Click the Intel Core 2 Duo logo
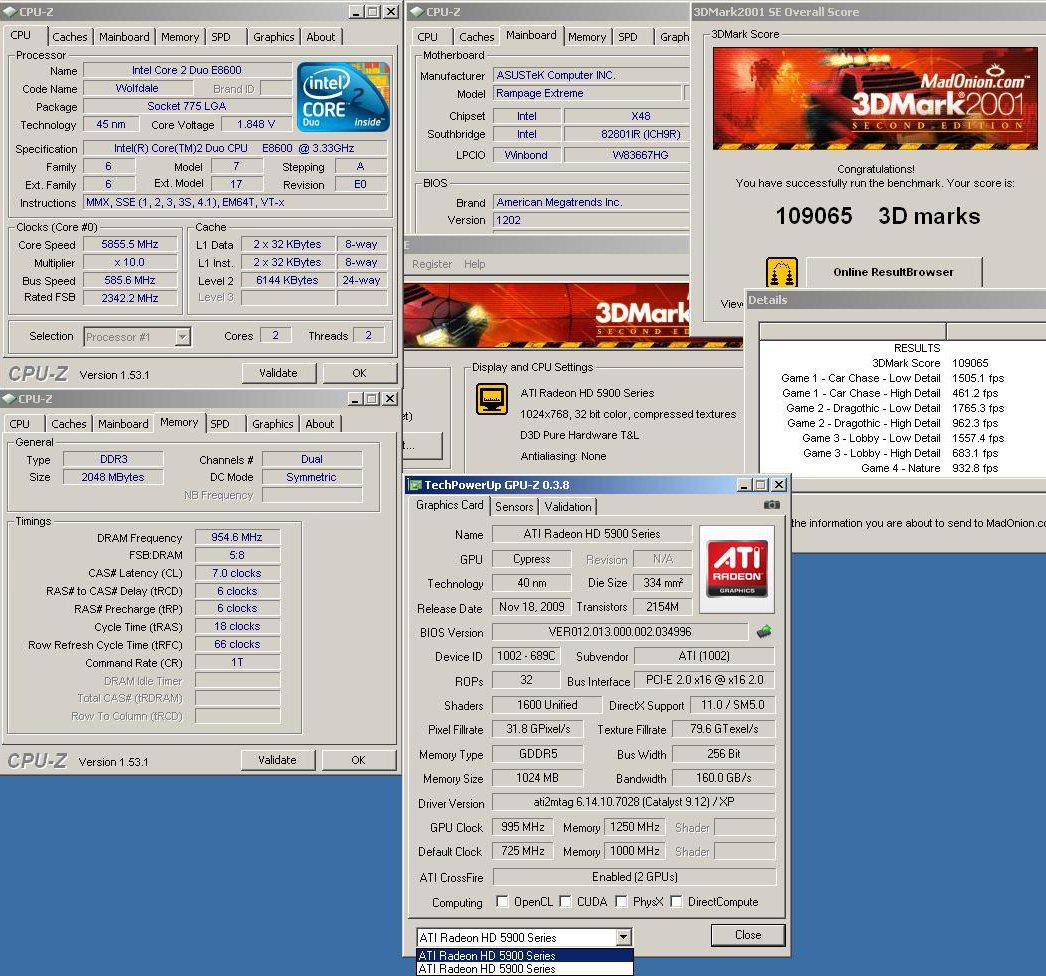Screen dimensions: 1046x976 (343, 96)
